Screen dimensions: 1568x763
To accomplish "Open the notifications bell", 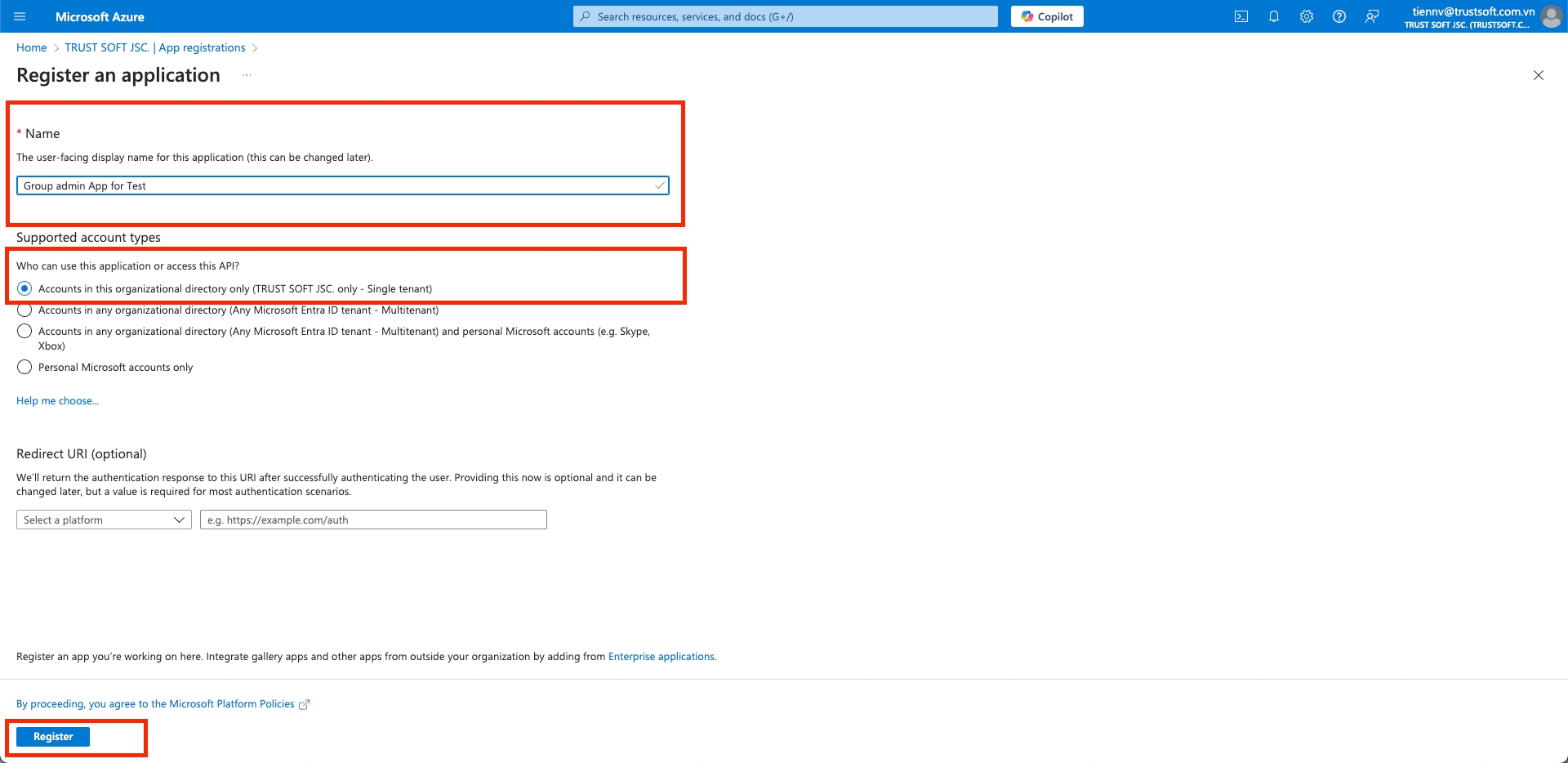I will (x=1273, y=16).
